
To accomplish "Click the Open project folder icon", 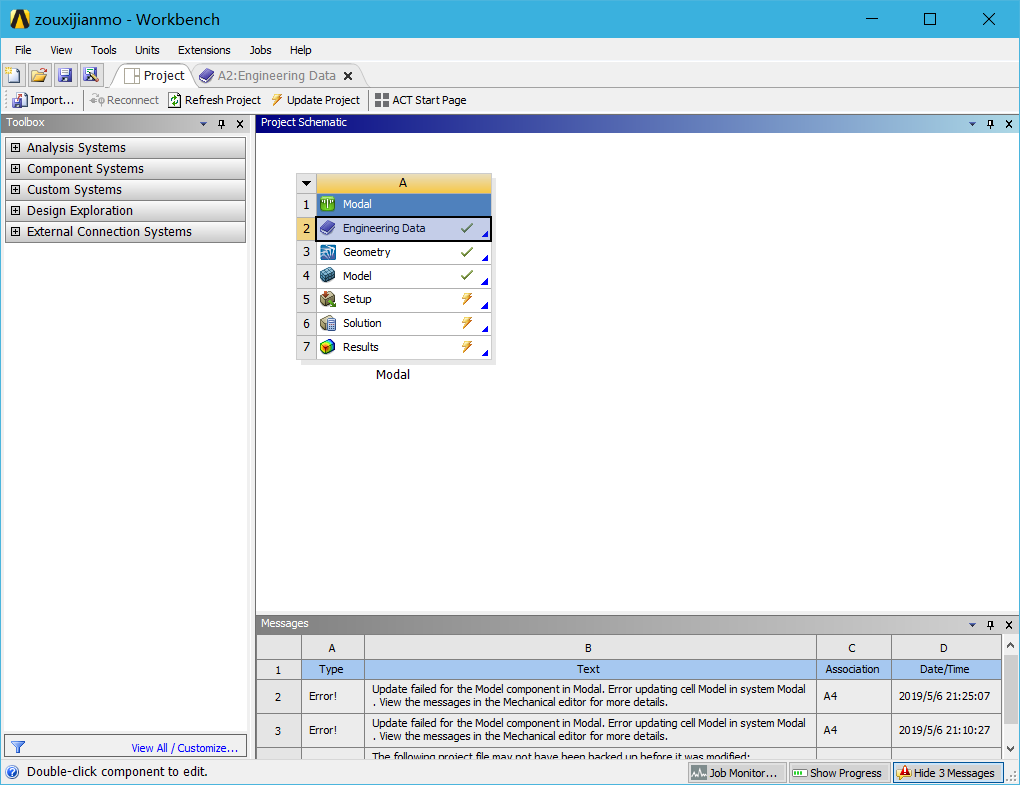I will (39, 75).
